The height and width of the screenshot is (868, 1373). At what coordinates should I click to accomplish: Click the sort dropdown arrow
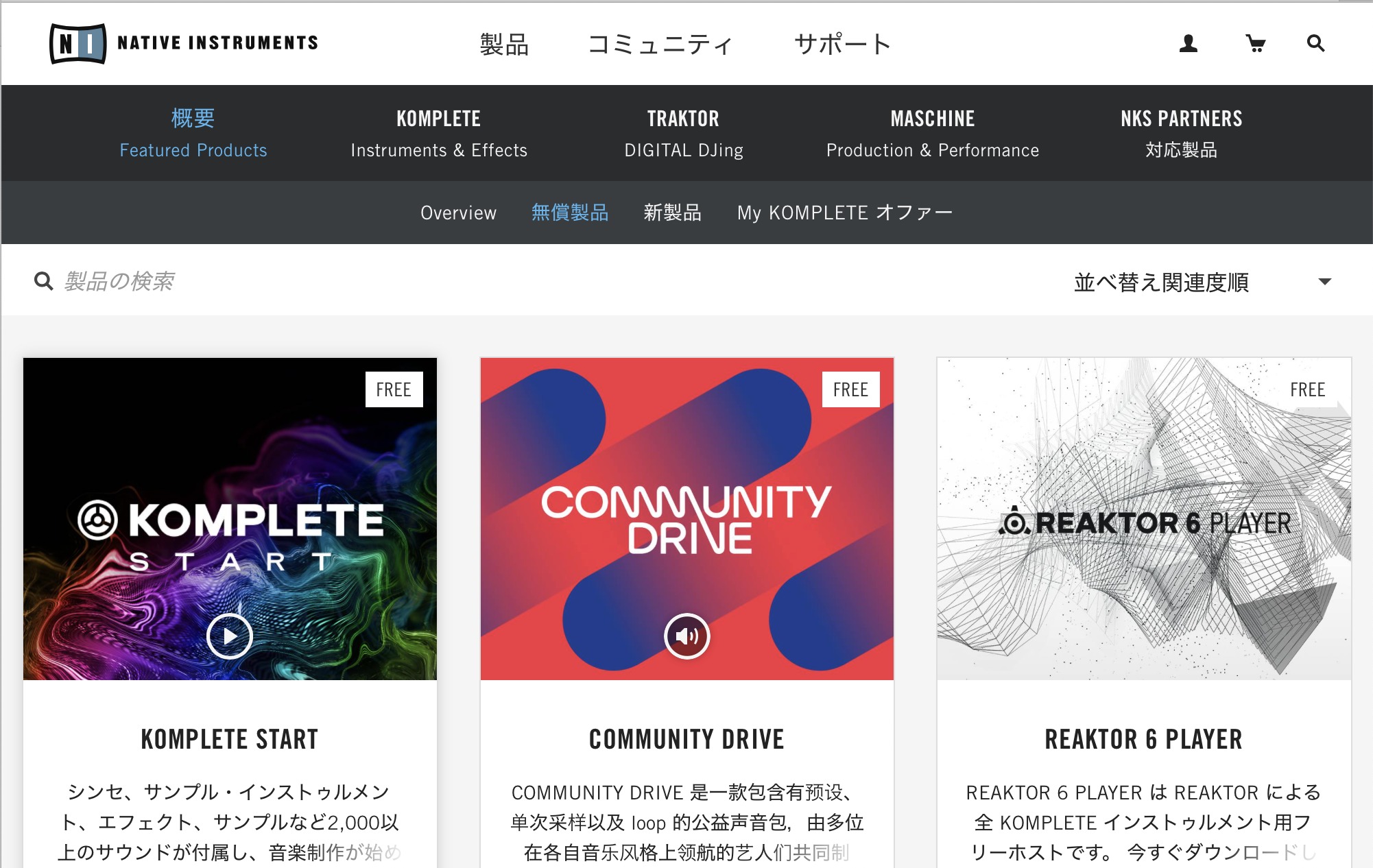point(1324,282)
